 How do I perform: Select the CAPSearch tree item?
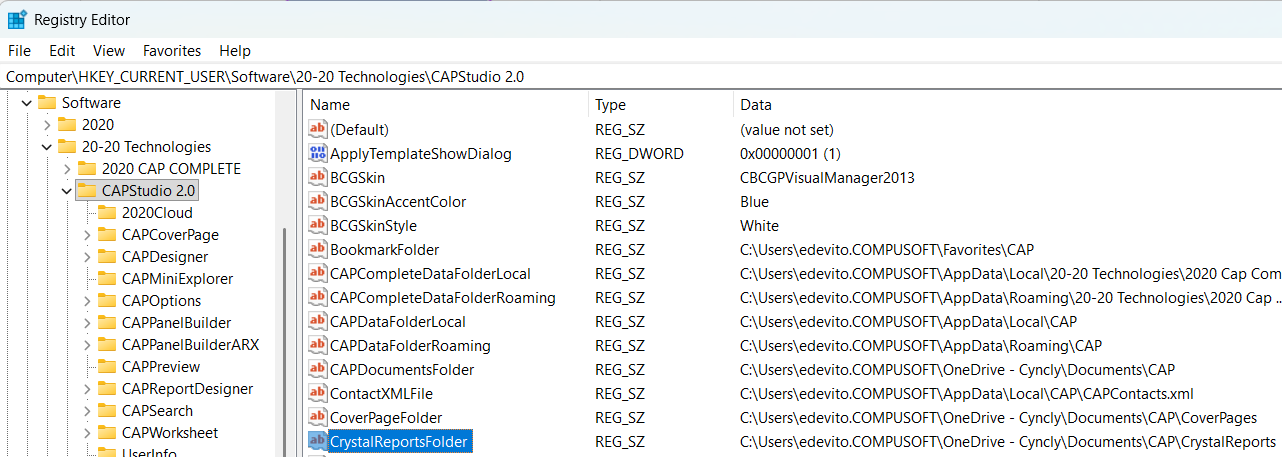pyautogui.click(x=157, y=411)
